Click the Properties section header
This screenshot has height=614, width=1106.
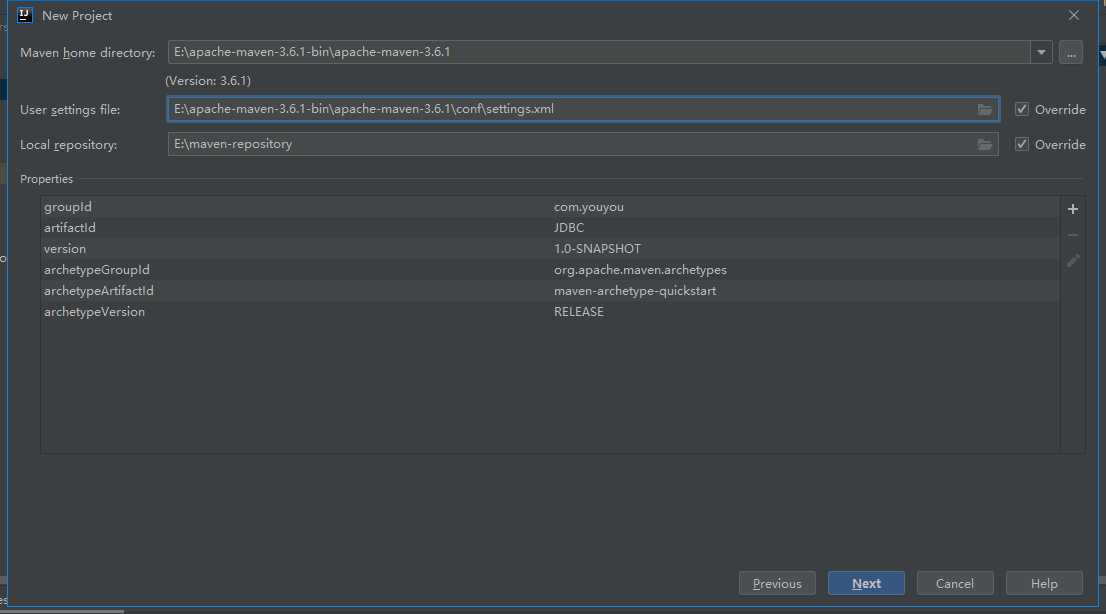[x=47, y=179]
